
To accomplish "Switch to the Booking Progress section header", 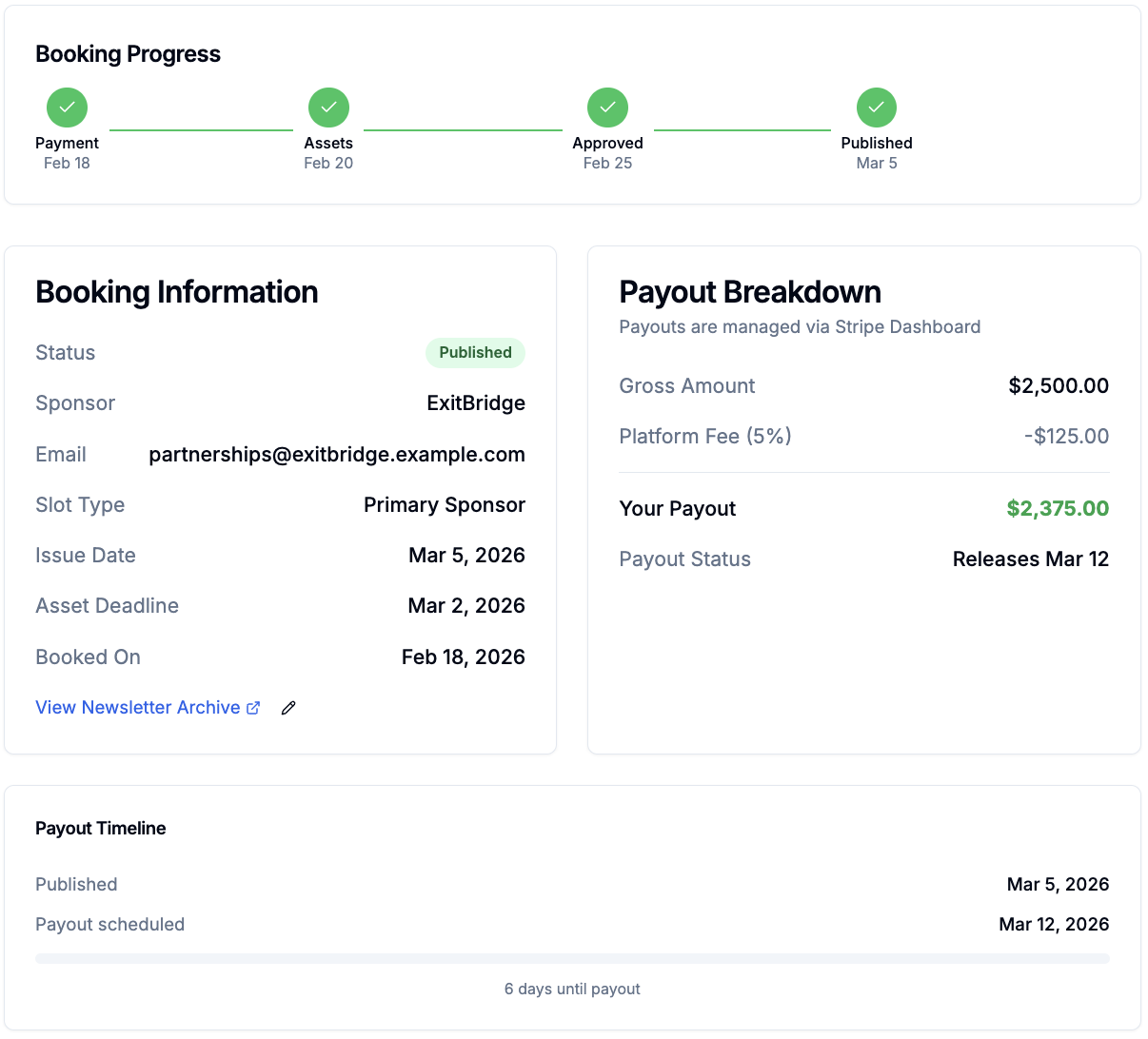I will [128, 54].
